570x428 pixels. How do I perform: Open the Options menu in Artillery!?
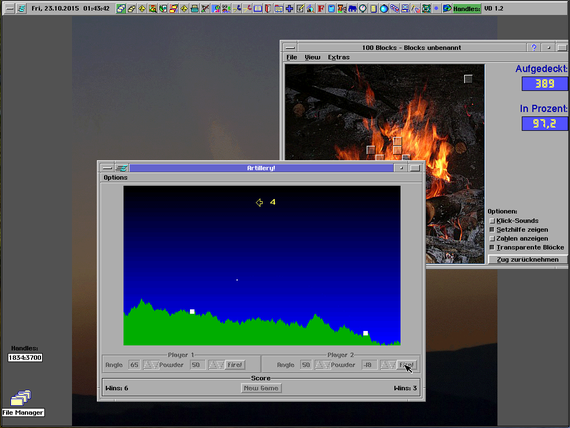pos(115,177)
